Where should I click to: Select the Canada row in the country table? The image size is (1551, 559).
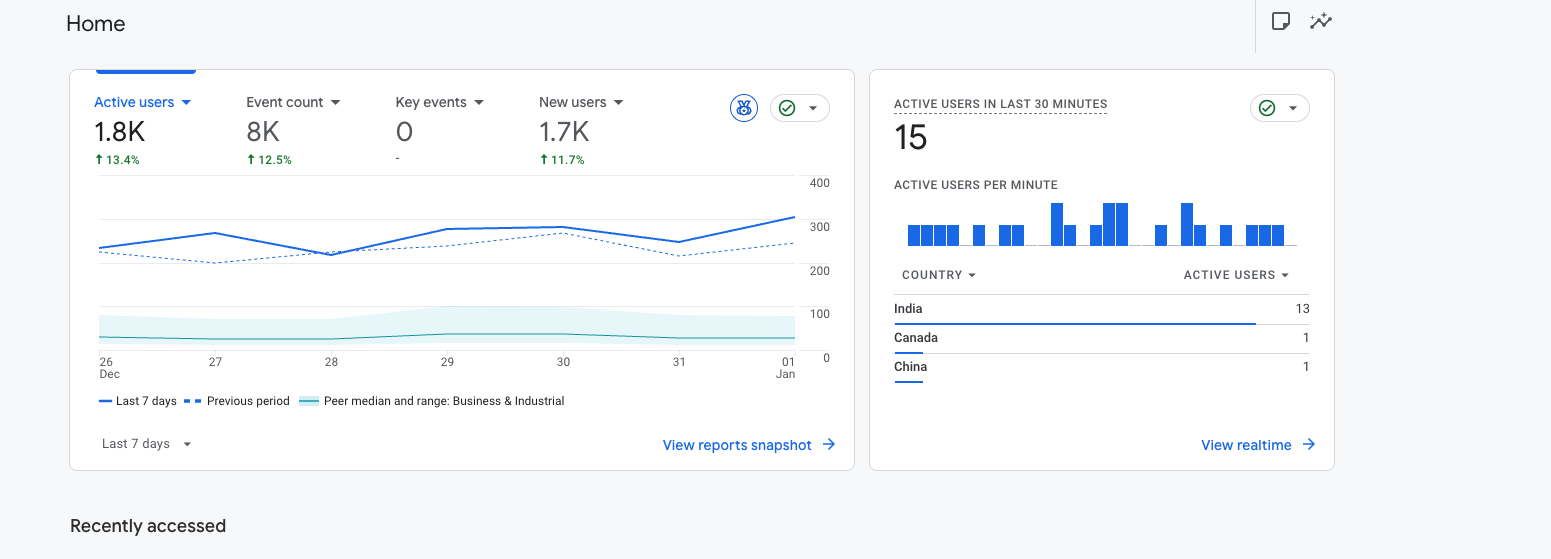1101,338
